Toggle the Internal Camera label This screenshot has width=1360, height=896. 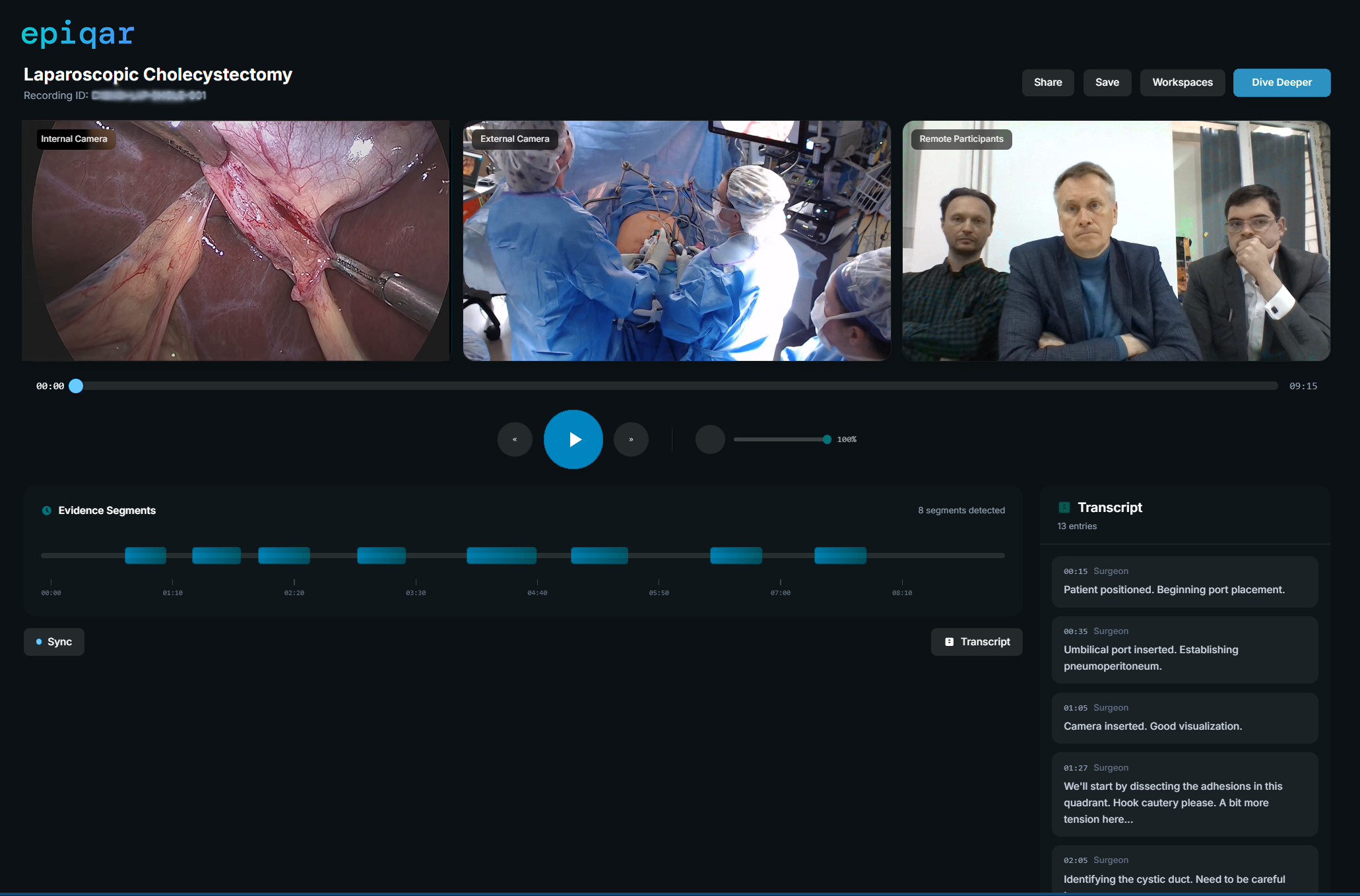(x=75, y=139)
